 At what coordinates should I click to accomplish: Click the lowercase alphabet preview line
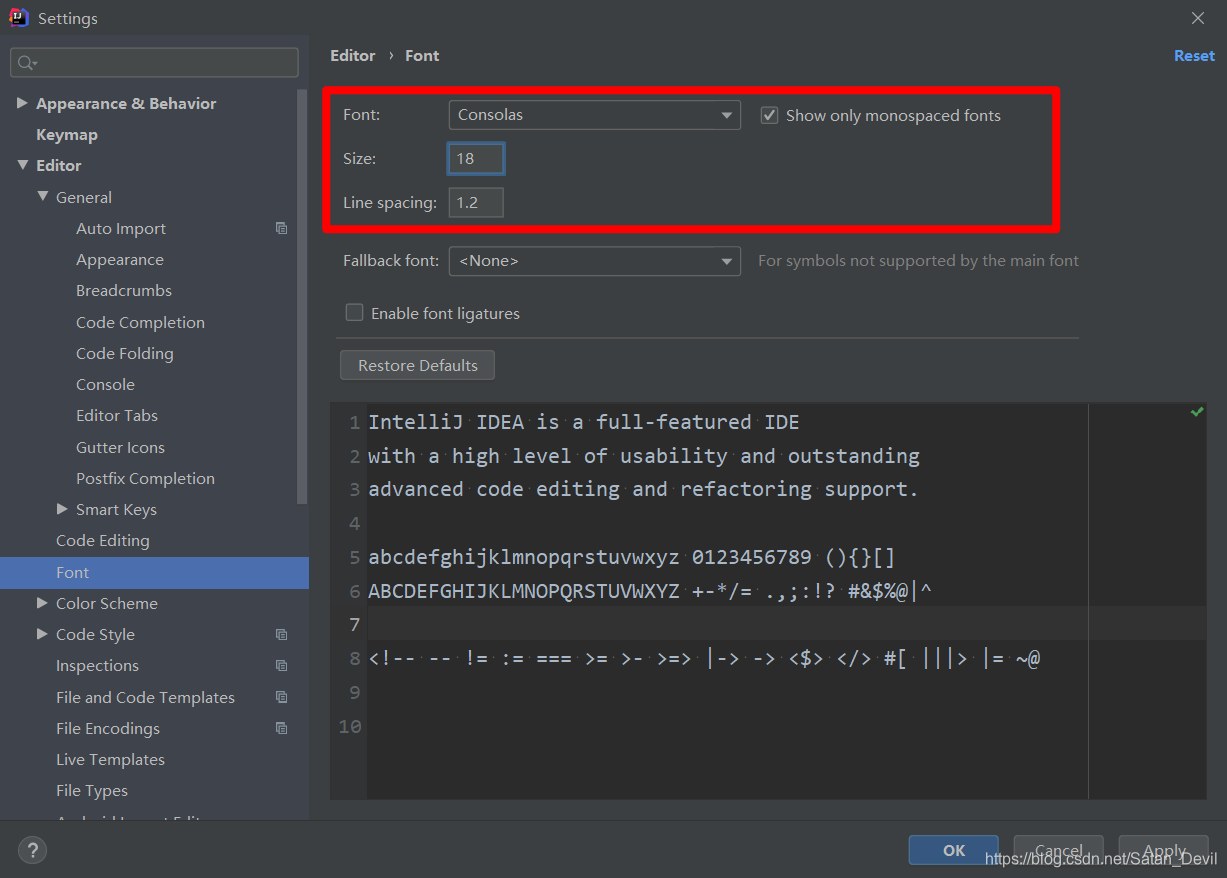click(632, 557)
